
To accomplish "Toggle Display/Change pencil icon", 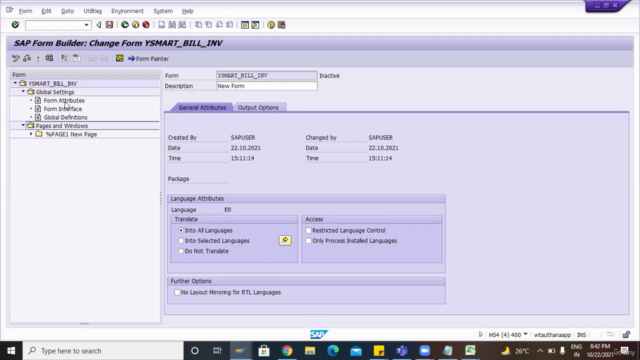I will click(16, 58).
